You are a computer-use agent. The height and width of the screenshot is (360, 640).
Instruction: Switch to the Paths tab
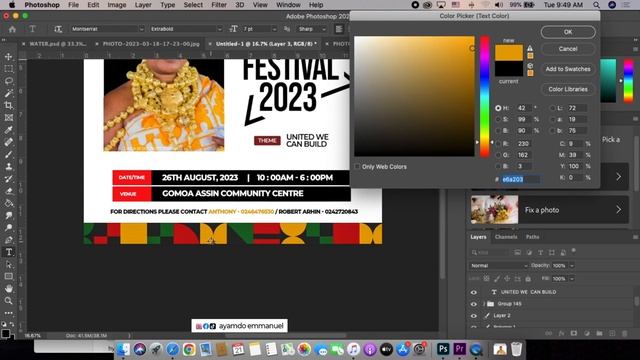(532, 237)
